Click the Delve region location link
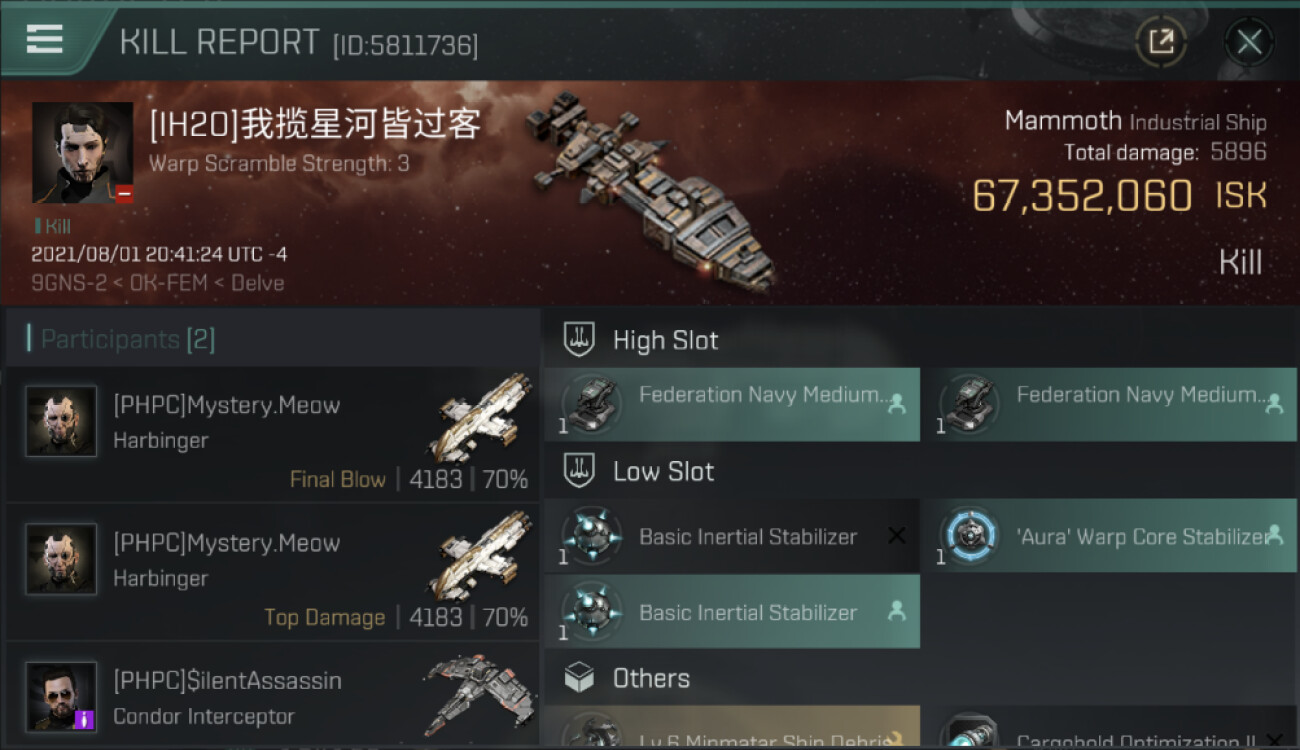The width and height of the screenshot is (1300, 750). tap(258, 283)
